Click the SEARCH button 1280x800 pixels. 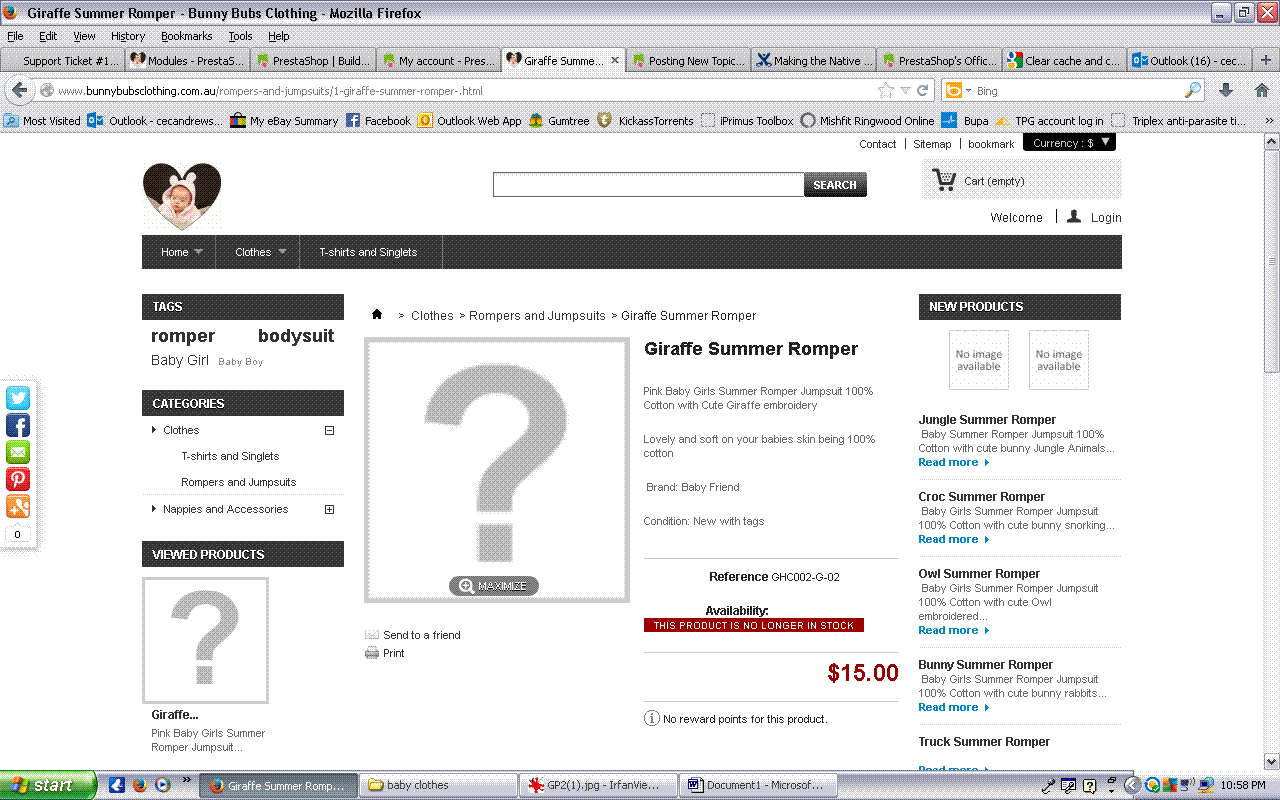(835, 185)
